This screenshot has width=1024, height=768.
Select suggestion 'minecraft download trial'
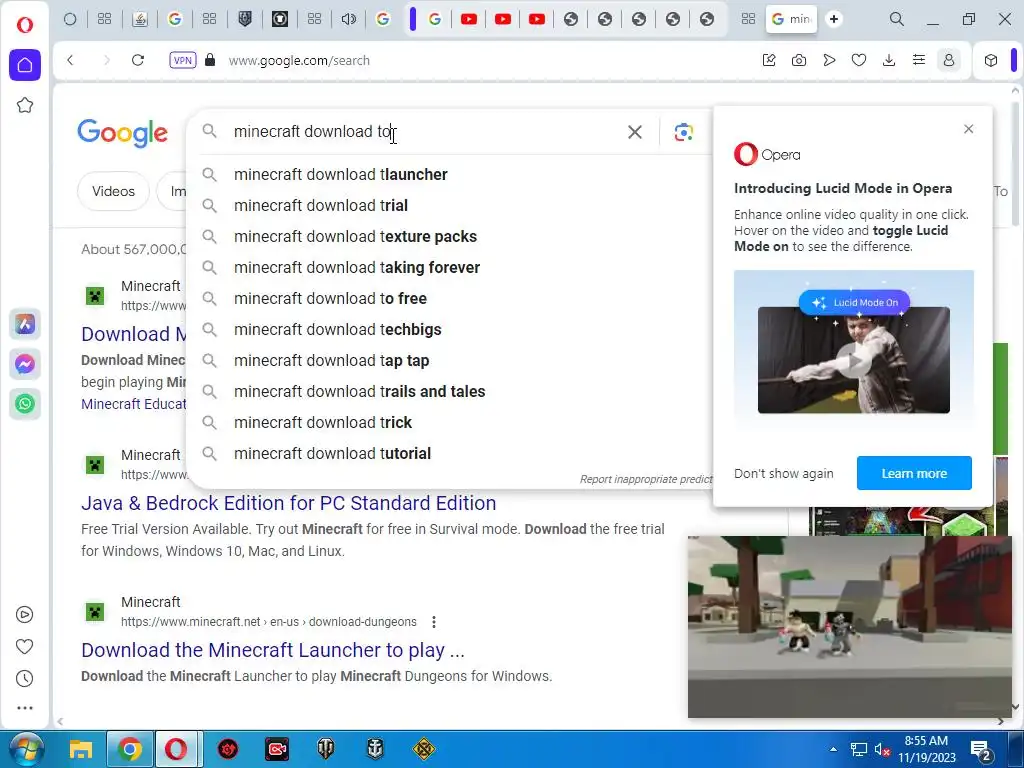coord(451,205)
